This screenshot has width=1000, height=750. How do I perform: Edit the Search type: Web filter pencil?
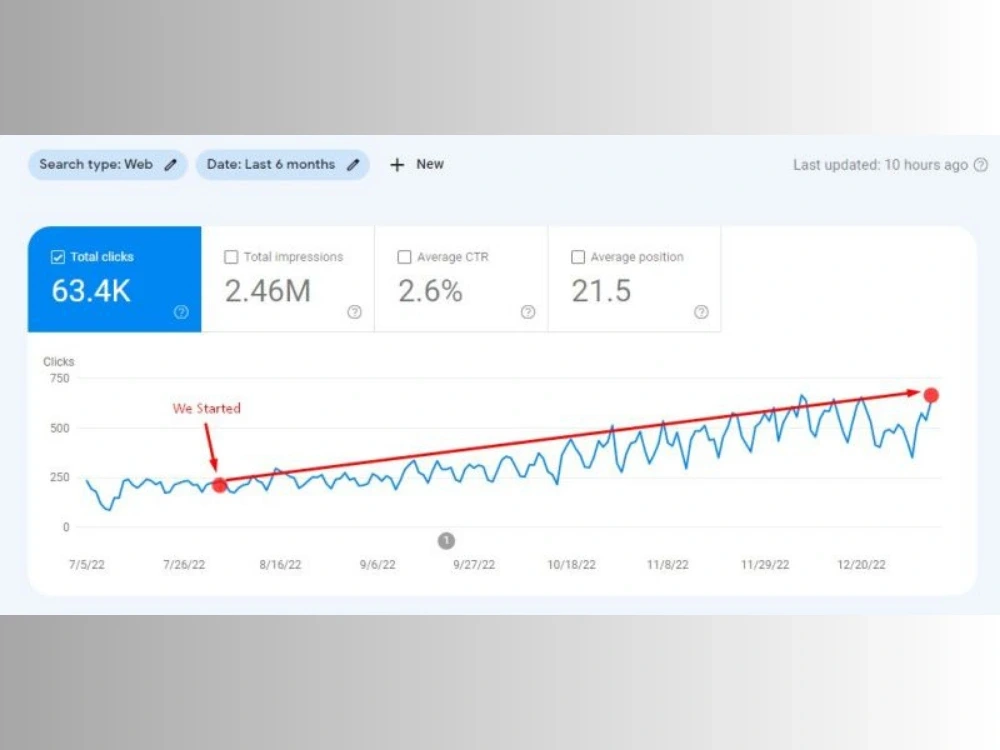pos(170,165)
